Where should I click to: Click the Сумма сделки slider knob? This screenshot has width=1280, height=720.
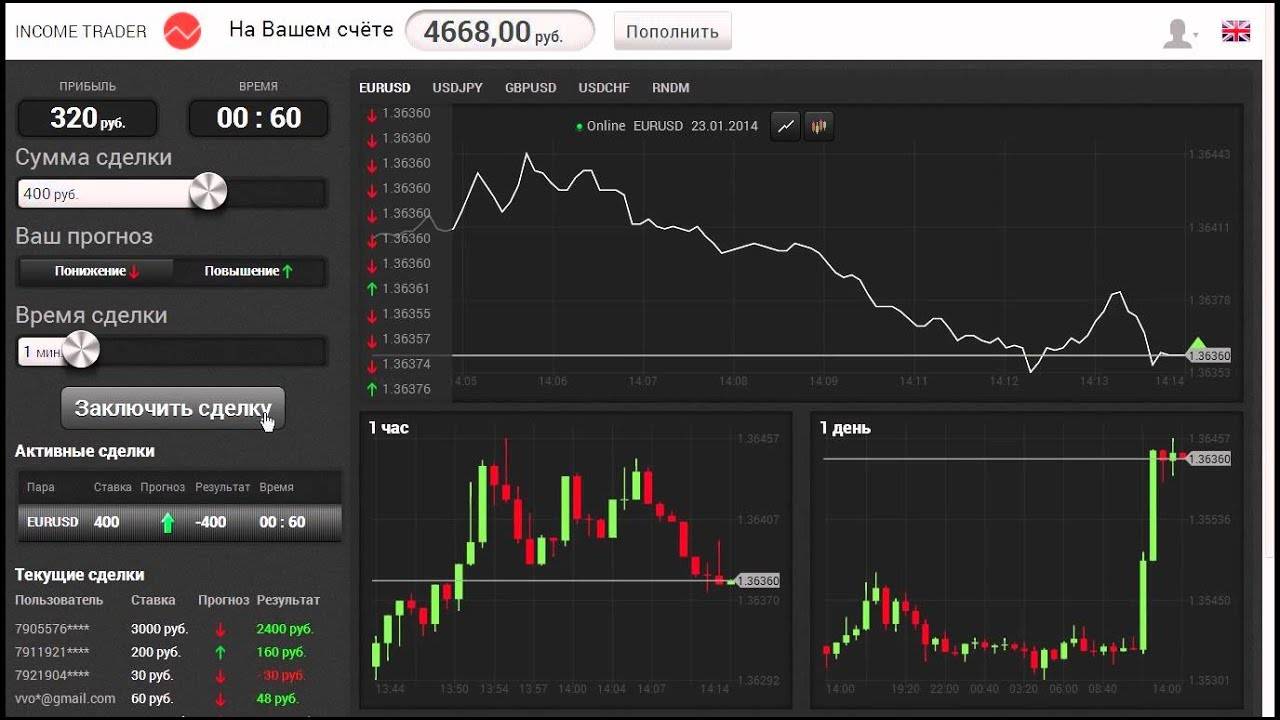[x=208, y=191]
